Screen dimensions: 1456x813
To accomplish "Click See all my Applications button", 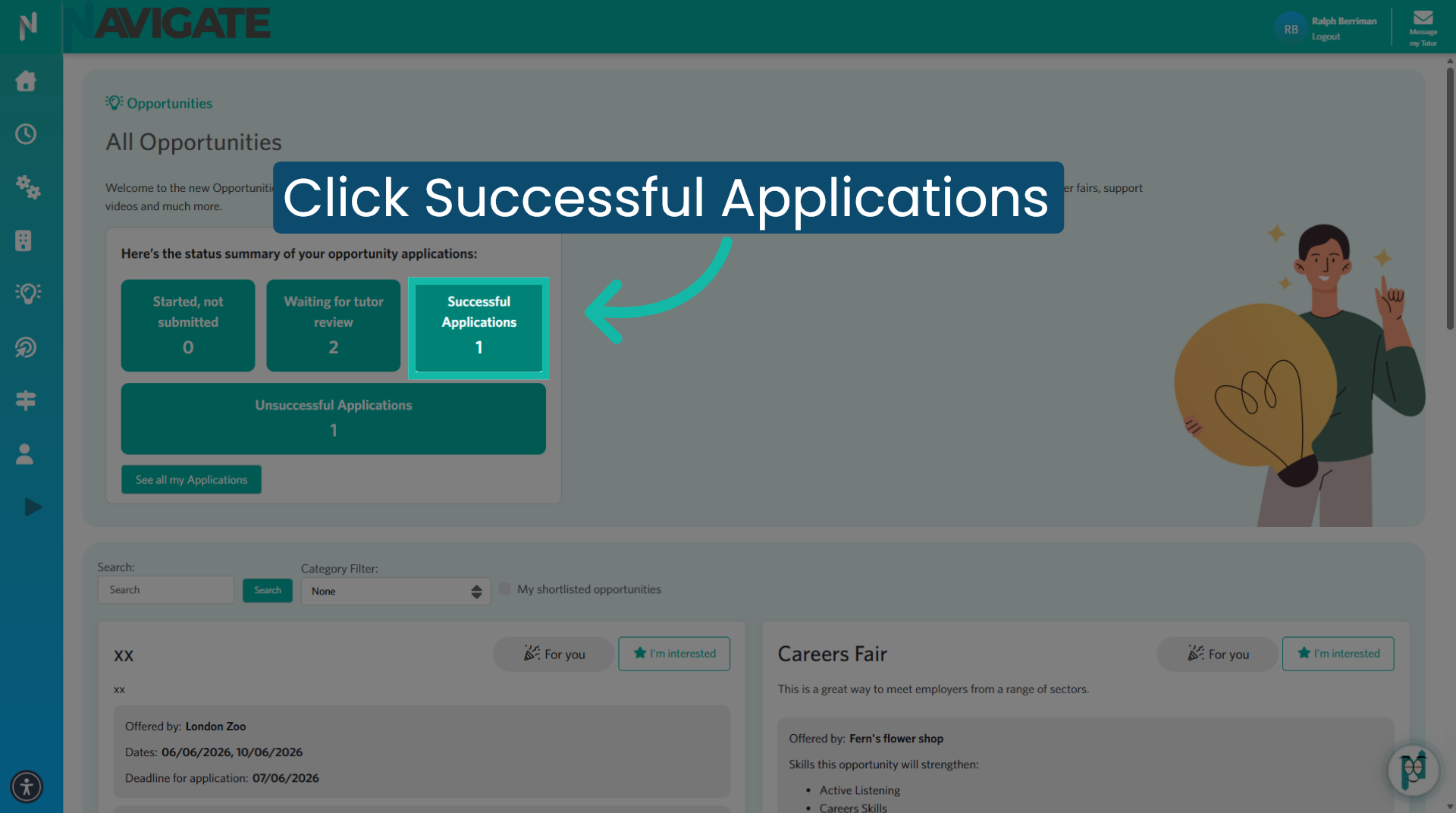I will [x=192, y=479].
